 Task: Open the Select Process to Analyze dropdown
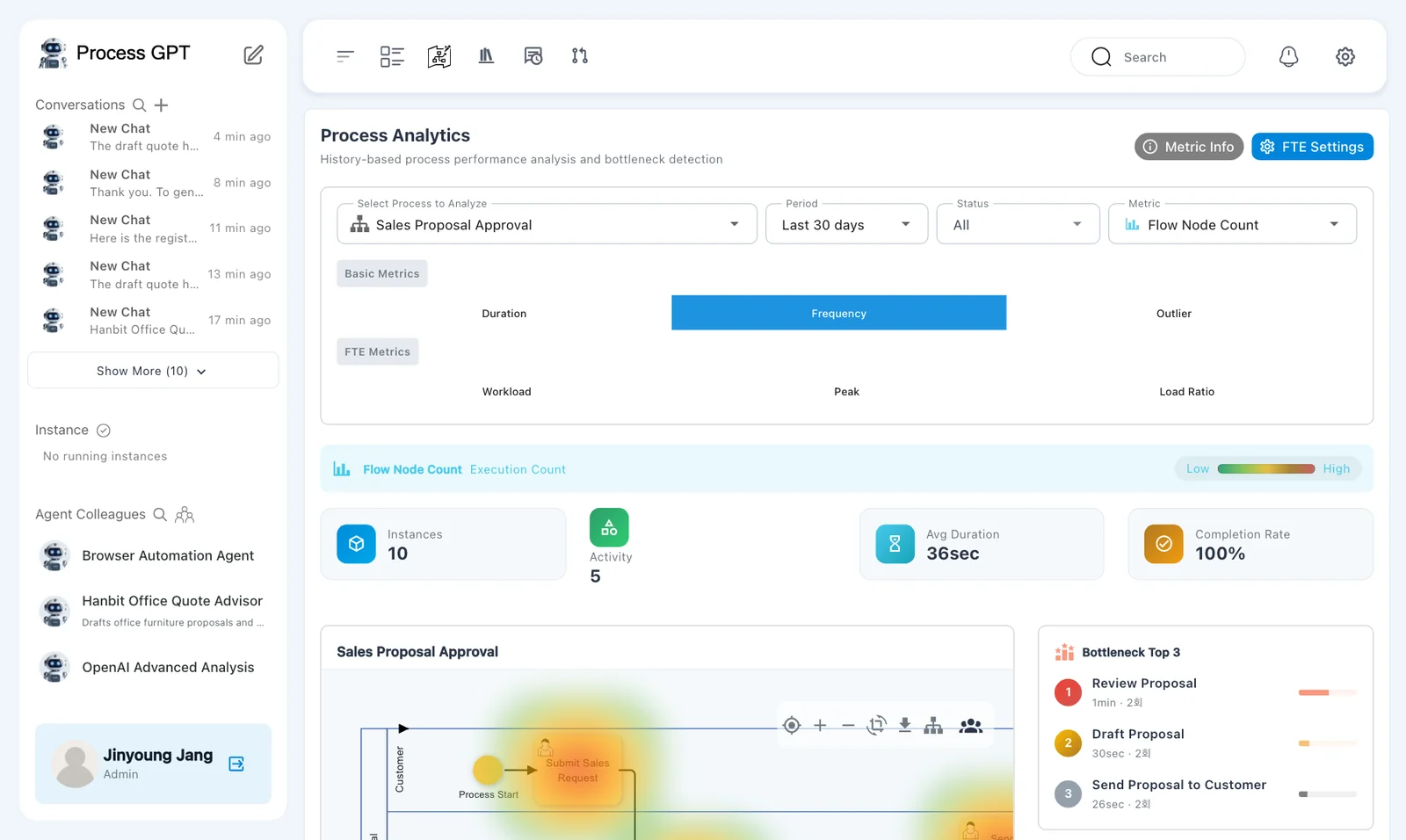tap(547, 224)
